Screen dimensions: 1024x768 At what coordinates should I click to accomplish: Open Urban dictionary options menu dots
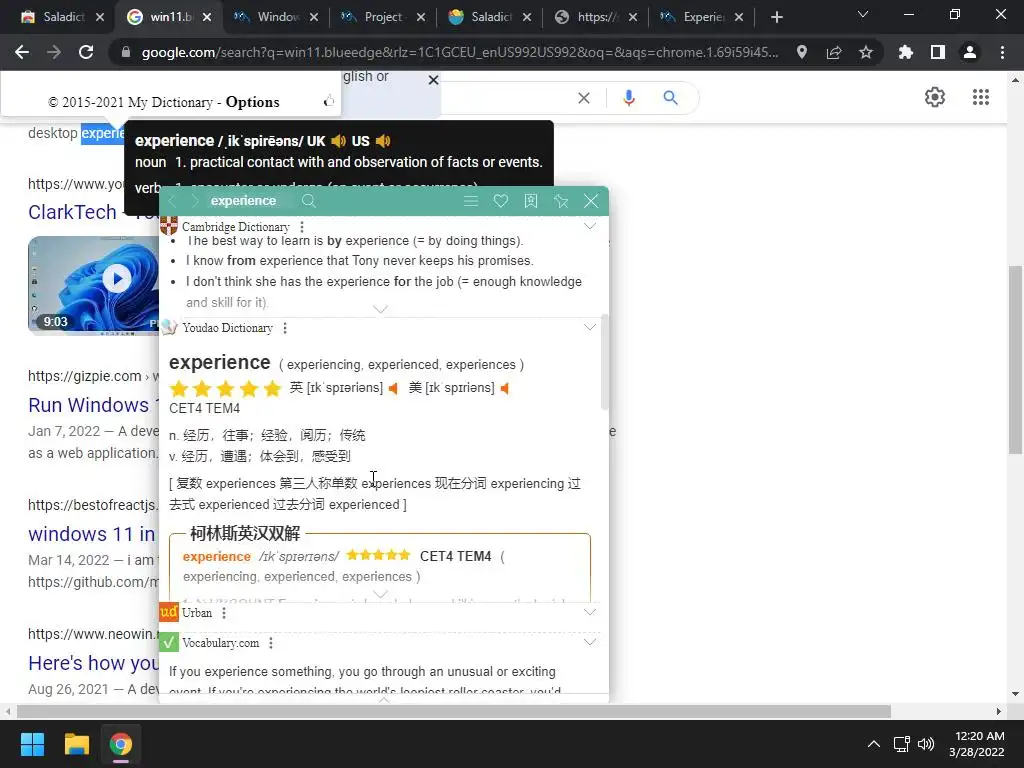pos(224,613)
